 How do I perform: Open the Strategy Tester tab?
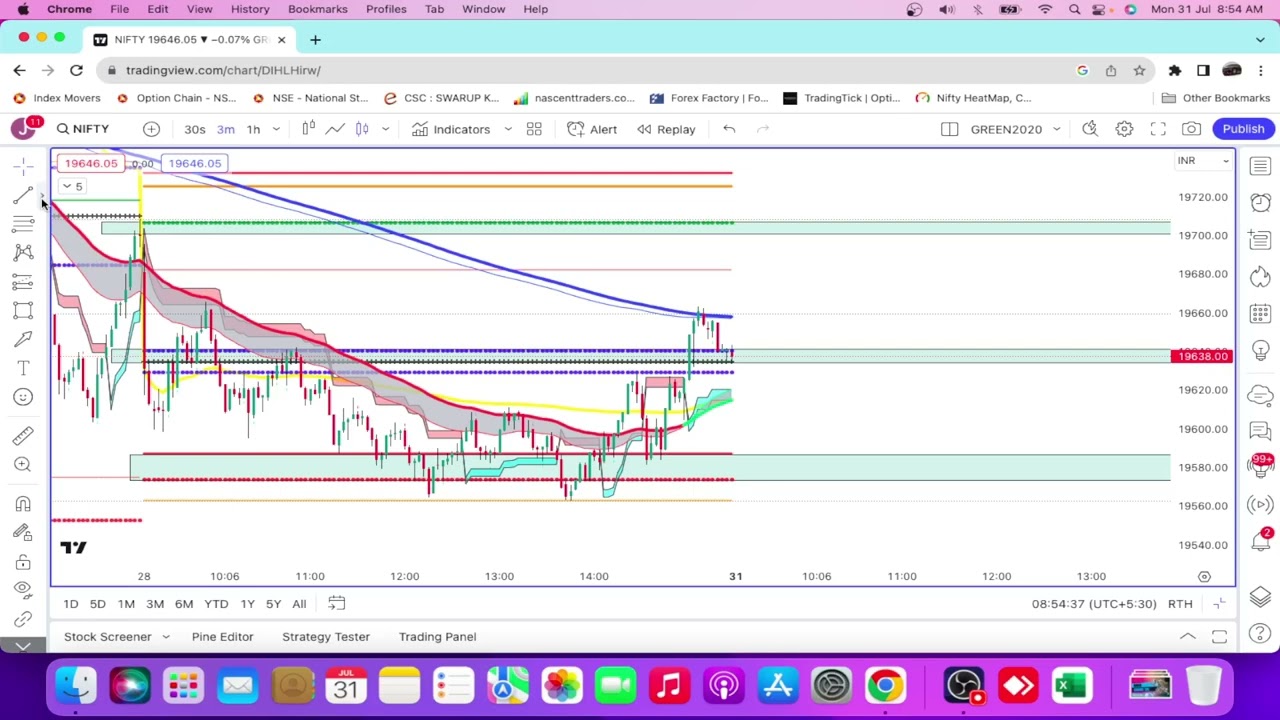point(325,637)
